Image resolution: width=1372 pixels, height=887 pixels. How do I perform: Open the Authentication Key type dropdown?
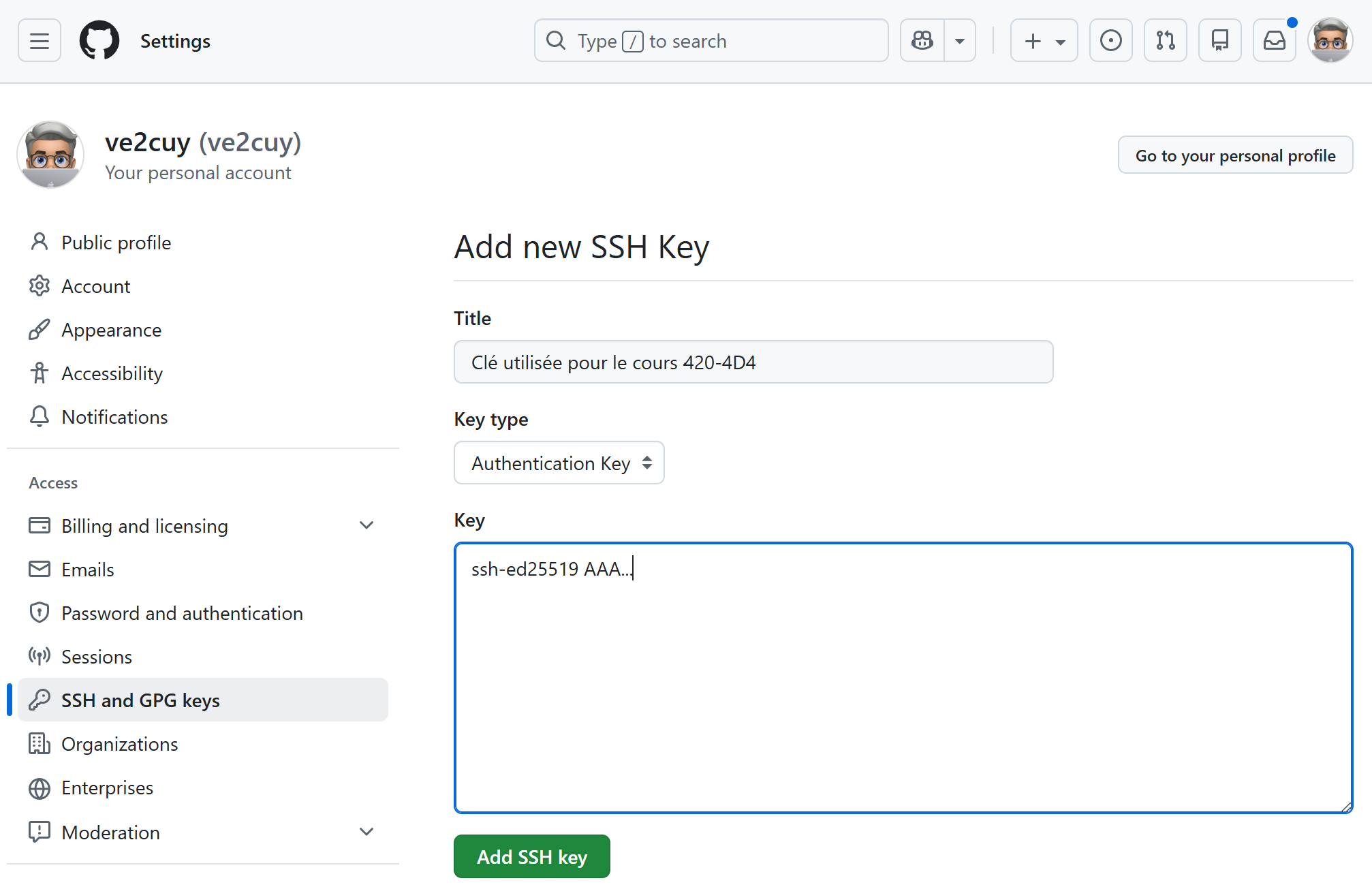pos(558,463)
